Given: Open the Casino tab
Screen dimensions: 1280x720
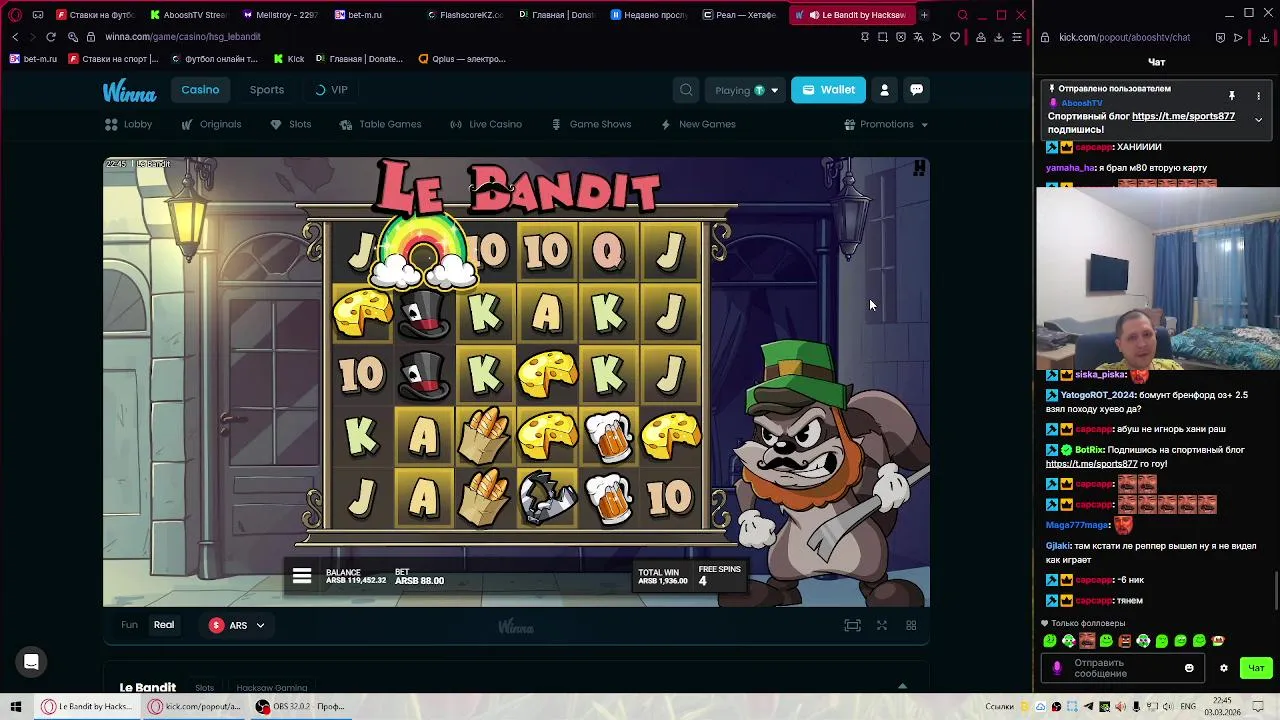Looking at the screenshot, I should [x=200, y=90].
